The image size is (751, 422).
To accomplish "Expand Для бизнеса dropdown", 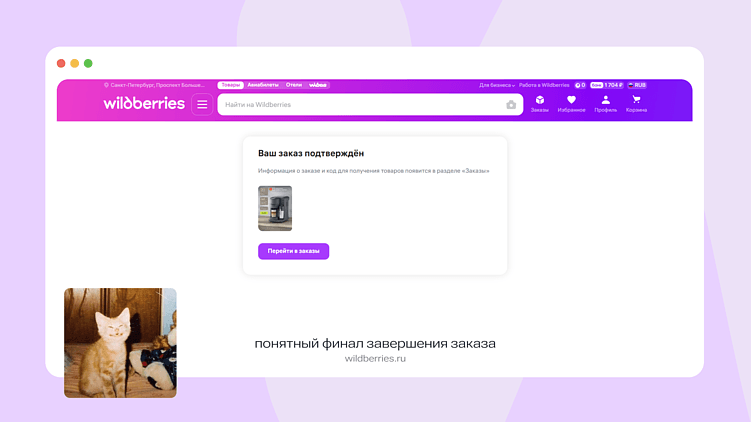I will (x=497, y=85).
